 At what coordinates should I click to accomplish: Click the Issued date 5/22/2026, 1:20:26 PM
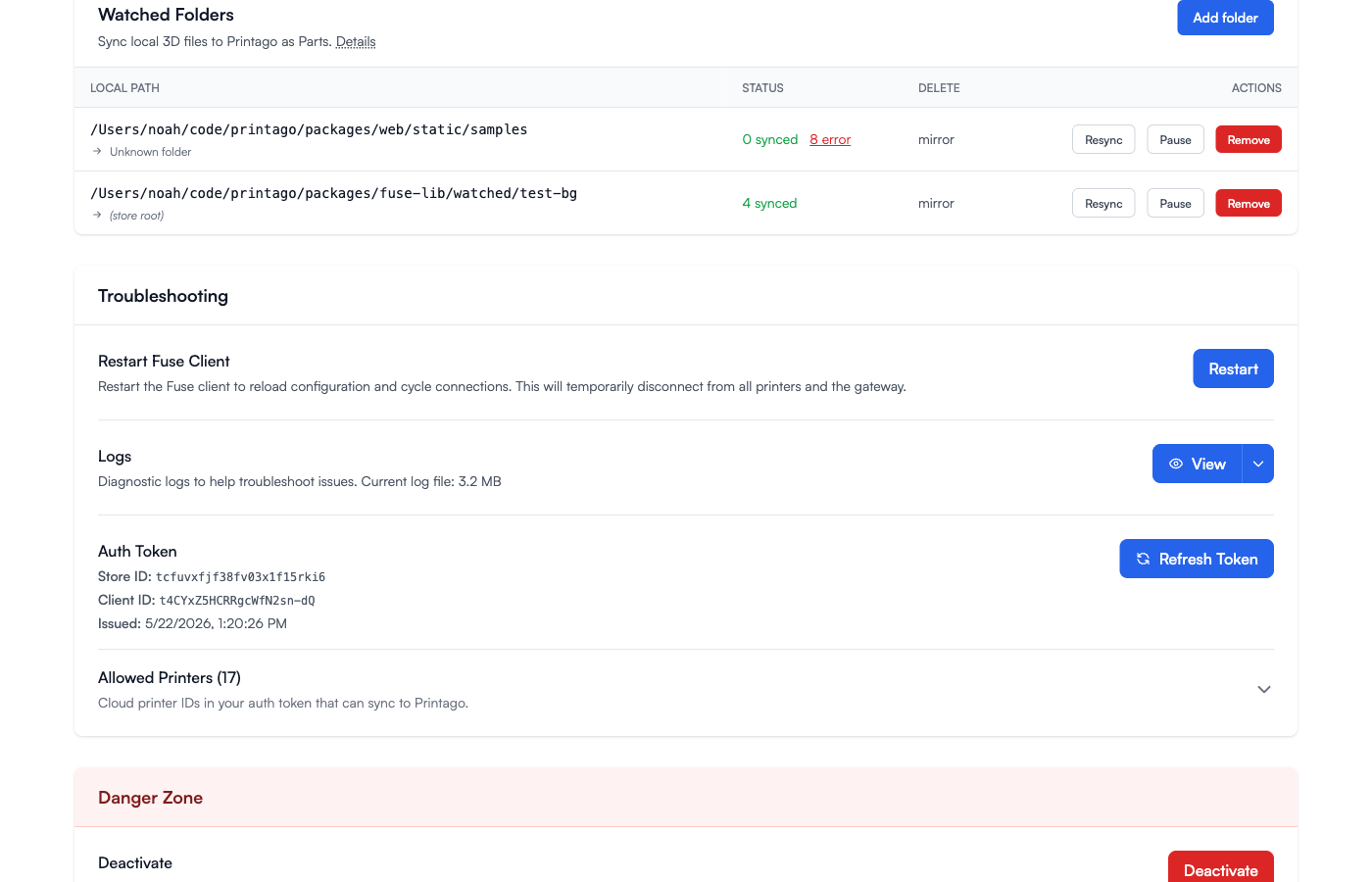216,623
